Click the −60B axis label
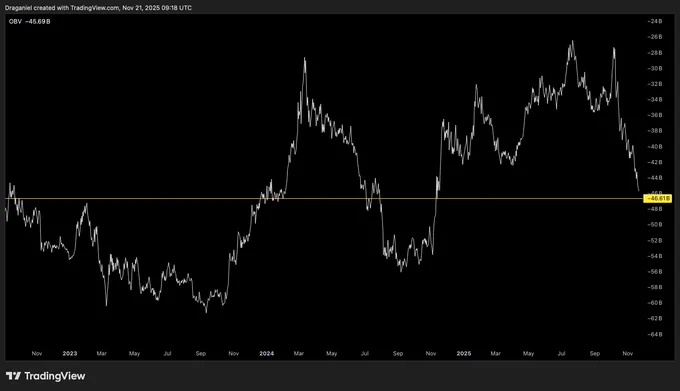The image size is (680, 391). click(655, 303)
